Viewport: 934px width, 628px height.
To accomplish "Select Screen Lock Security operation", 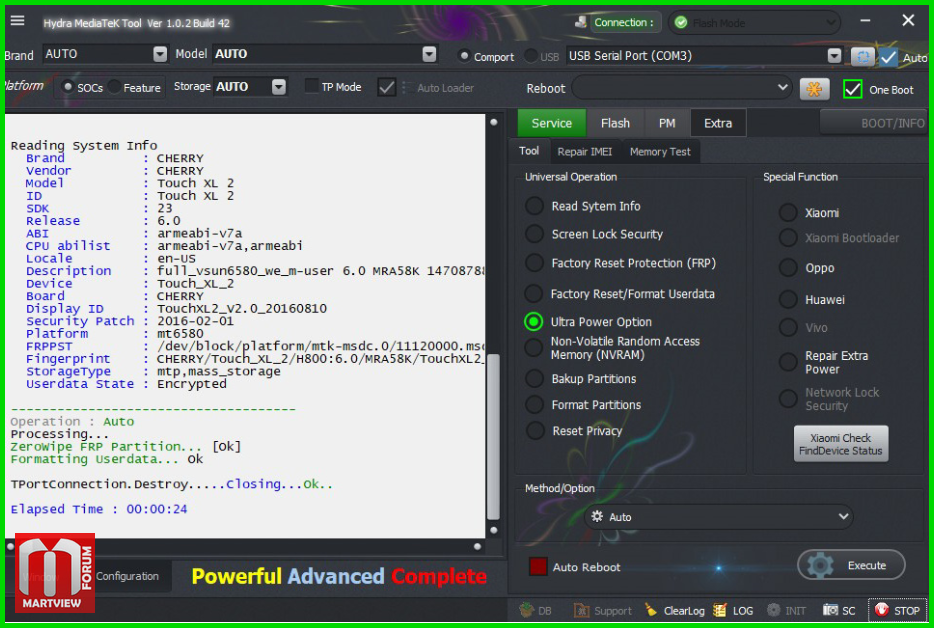I will coord(534,234).
